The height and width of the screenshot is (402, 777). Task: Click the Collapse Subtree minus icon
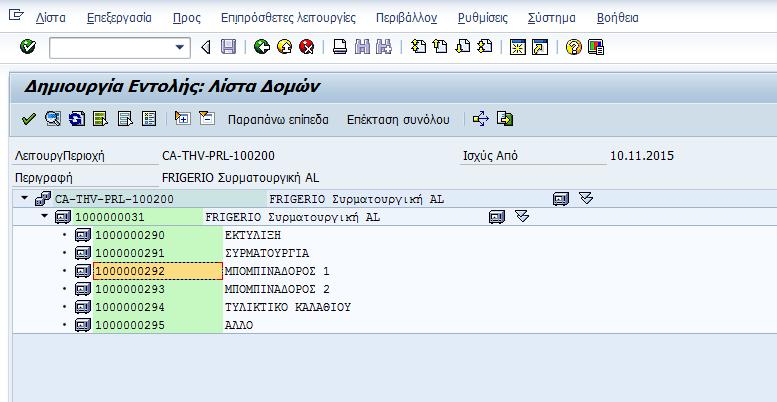pyautogui.click(x=207, y=118)
